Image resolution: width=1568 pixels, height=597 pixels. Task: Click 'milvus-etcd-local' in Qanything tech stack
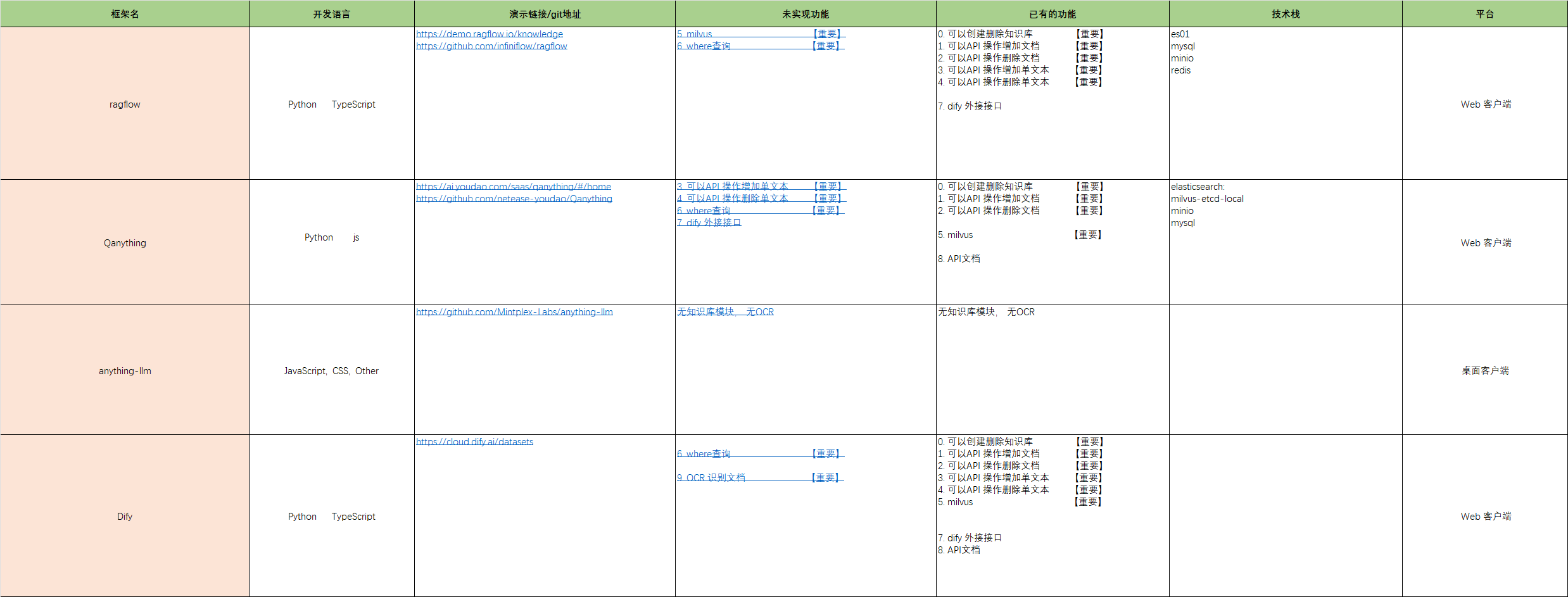click(x=1208, y=199)
